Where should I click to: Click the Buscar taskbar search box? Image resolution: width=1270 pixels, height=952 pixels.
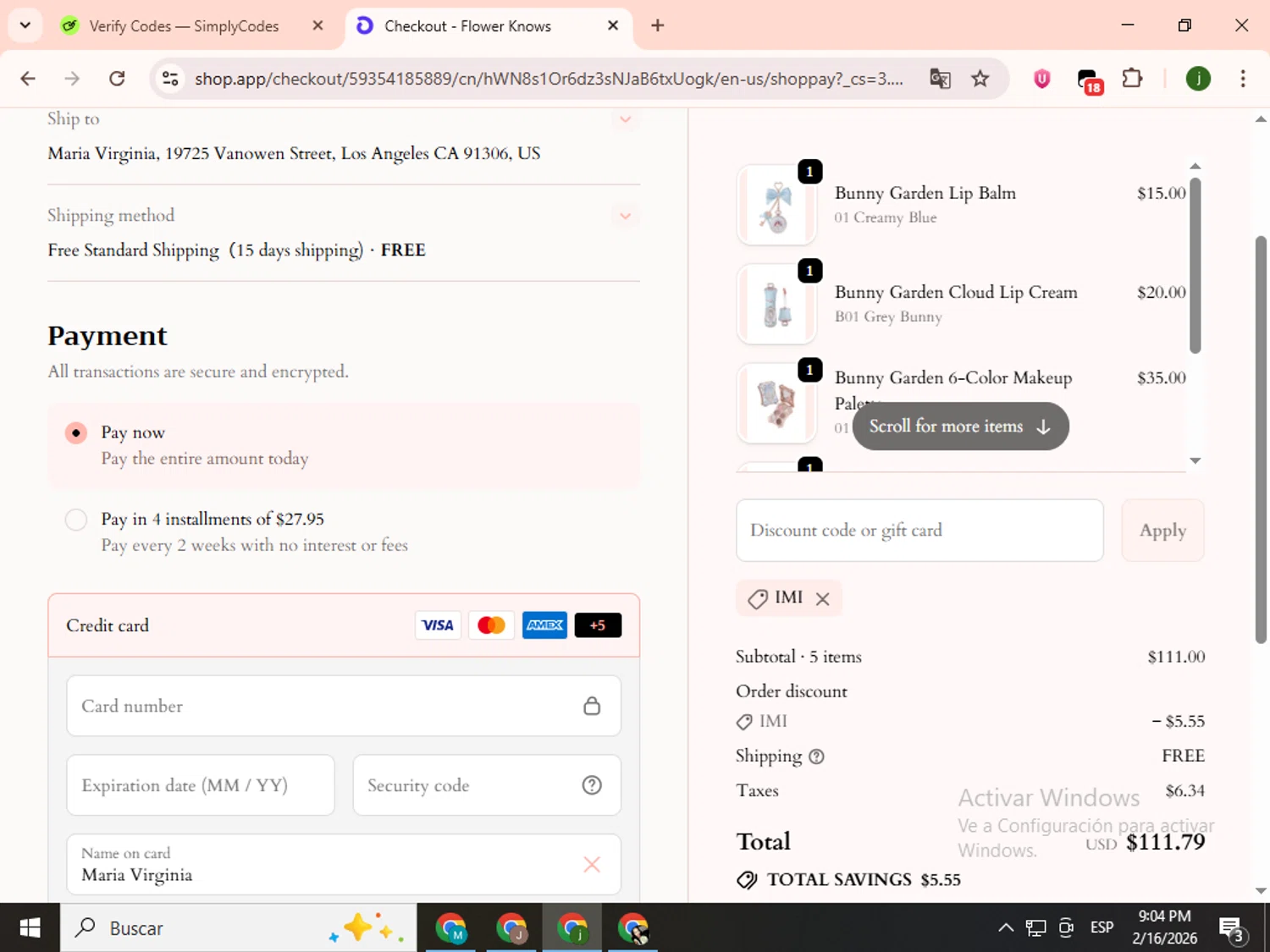point(238,928)
